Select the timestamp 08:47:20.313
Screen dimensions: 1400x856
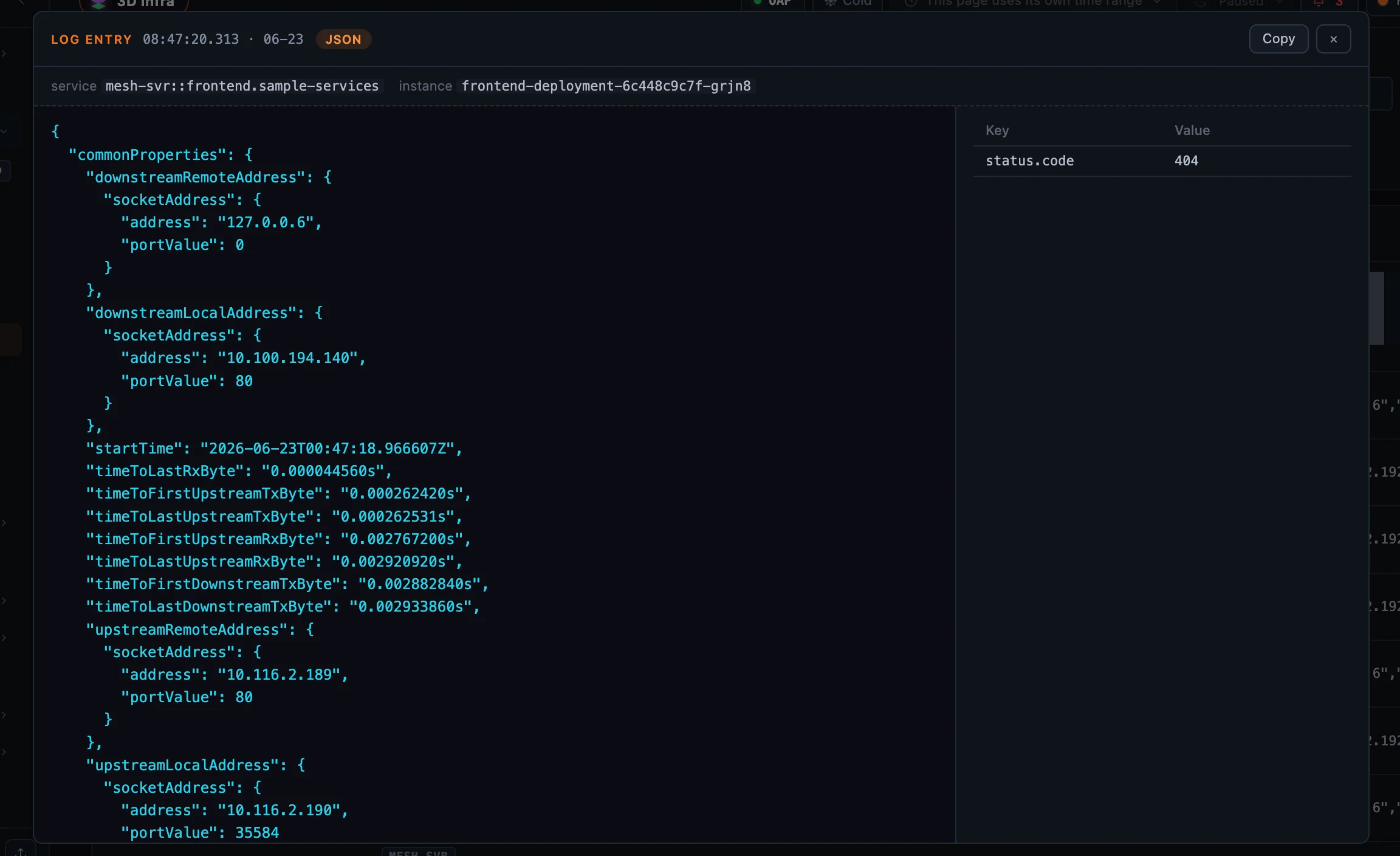click(191, 39)
